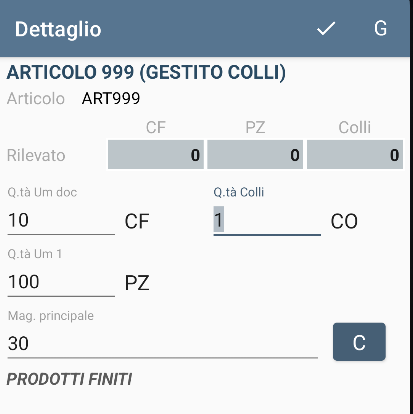The width and height of the screenshot is (413, 414).
Task: Tap the CO unit label beside colli
Action: pyautogui.click(x=344, y=221)
